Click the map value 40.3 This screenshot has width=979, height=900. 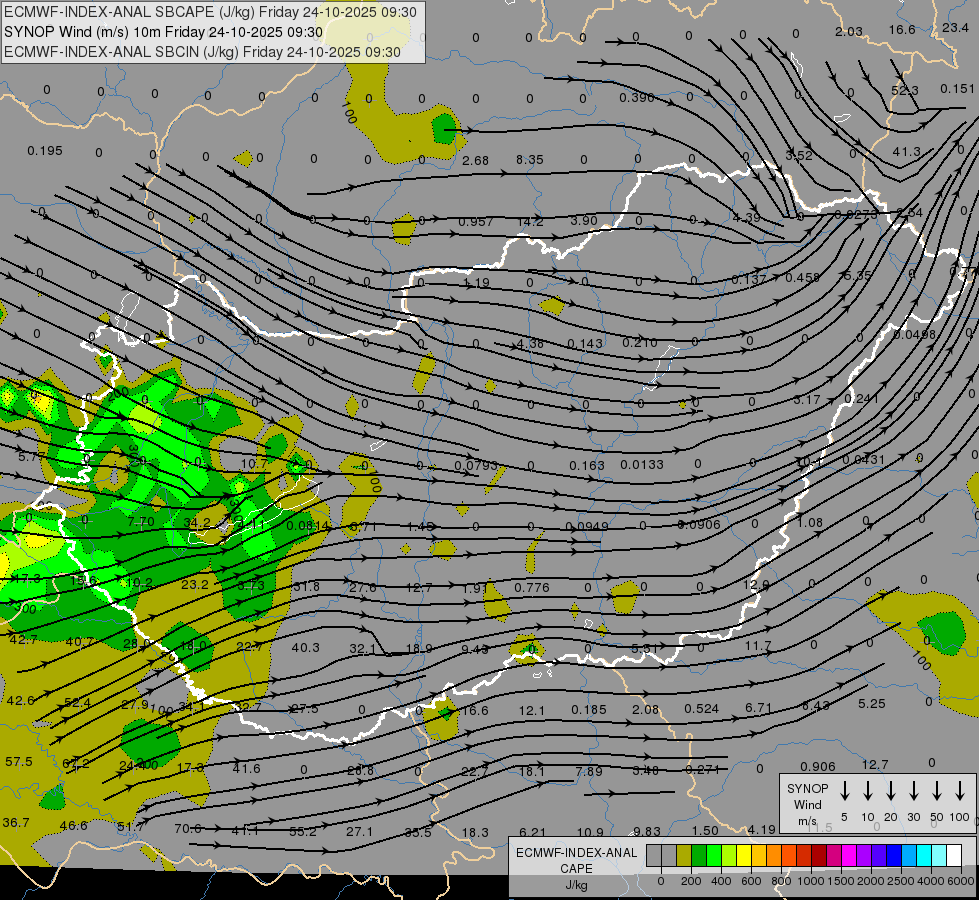pyautogui.click(x=305, y=648)
